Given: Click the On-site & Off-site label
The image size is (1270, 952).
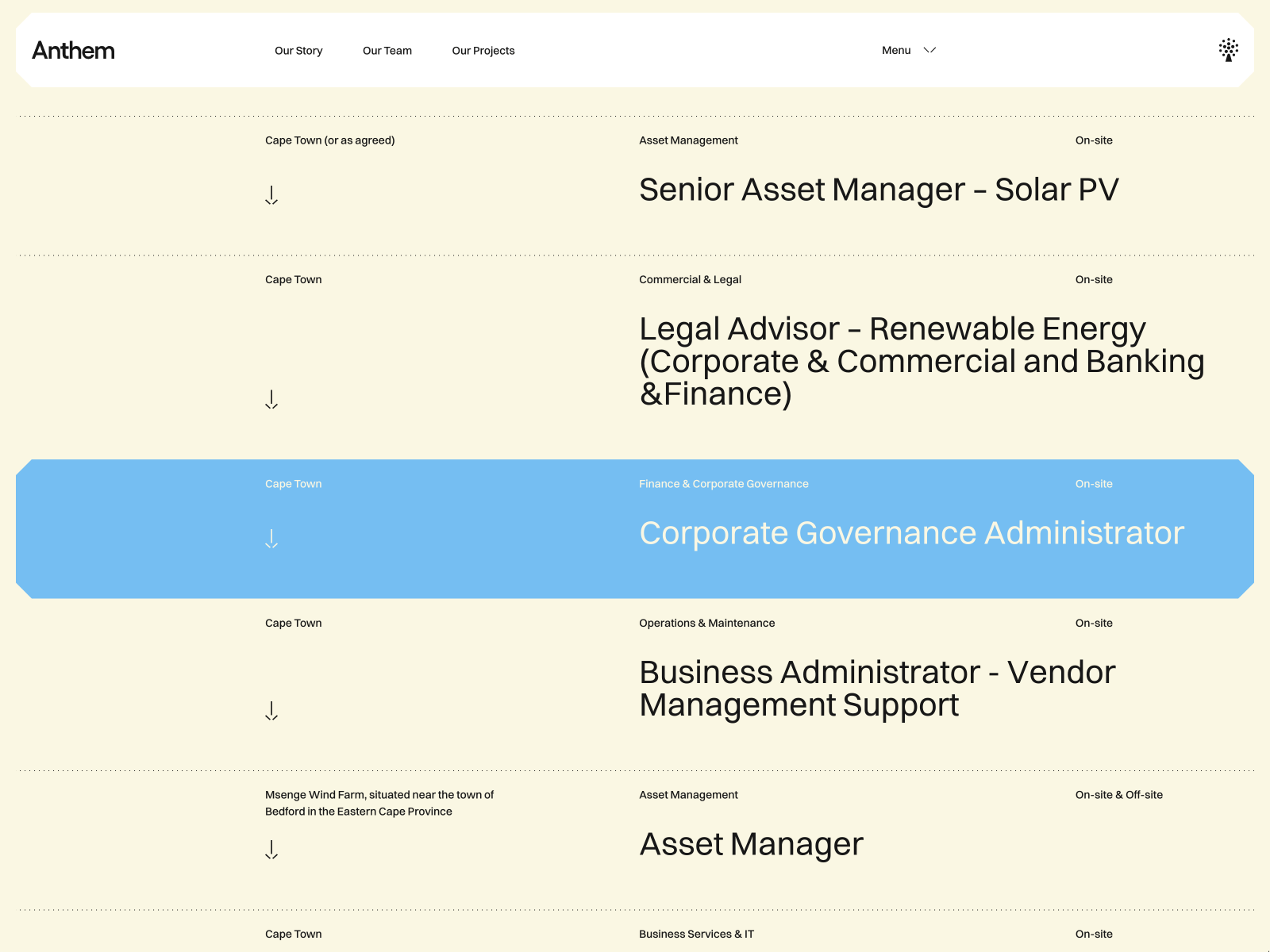Looking at the screenshot, I should click(x=1118, y=795).
